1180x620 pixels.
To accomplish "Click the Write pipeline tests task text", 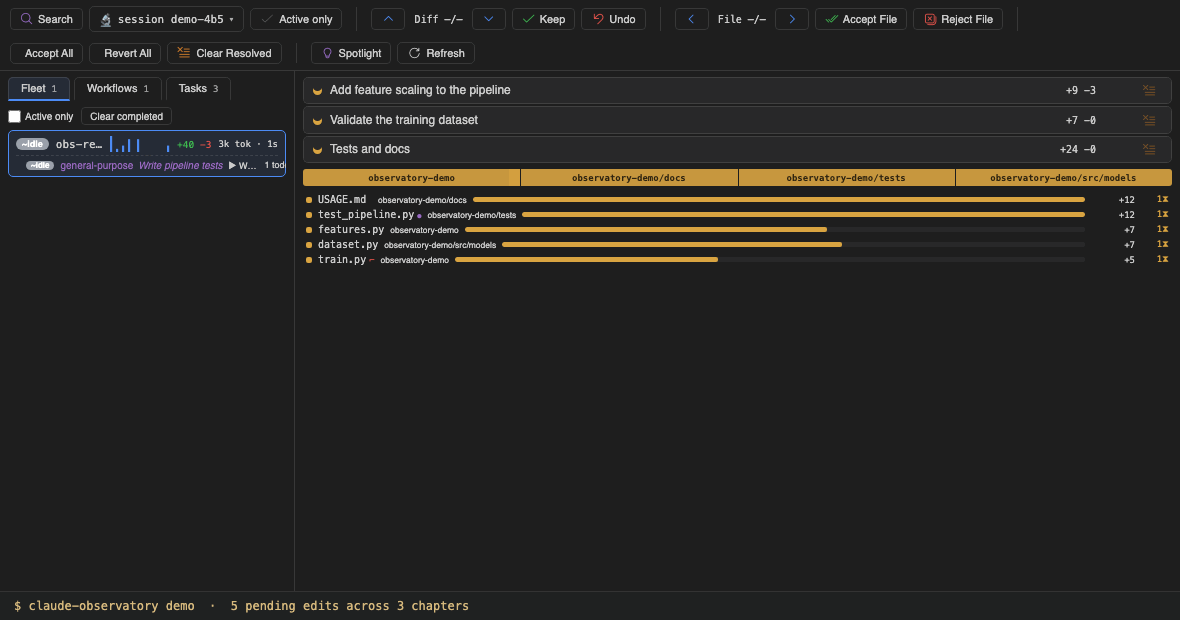I will pyautogui.click(x=181, y=166).
